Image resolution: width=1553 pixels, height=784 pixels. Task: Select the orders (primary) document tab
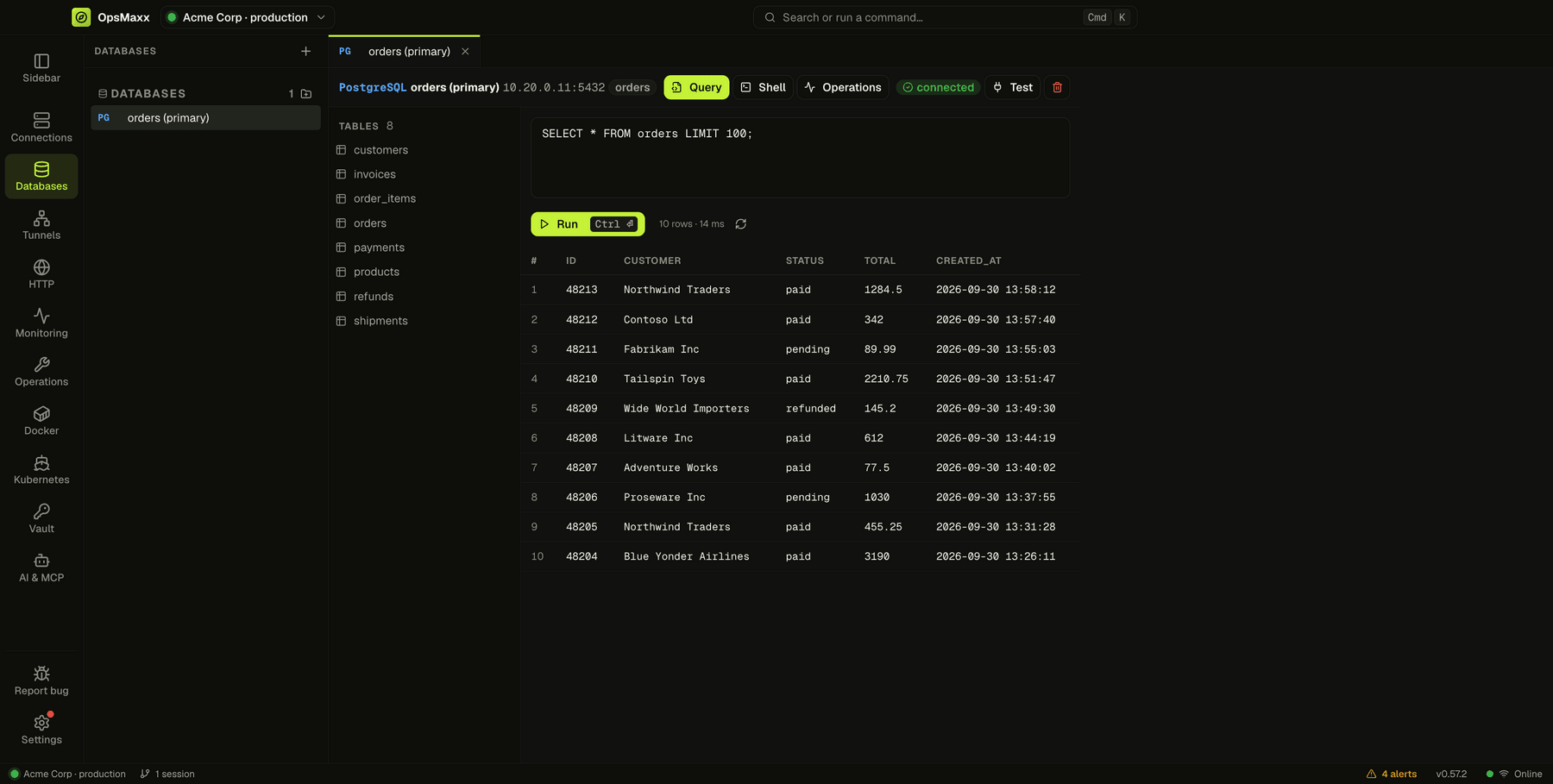[404, 52]
